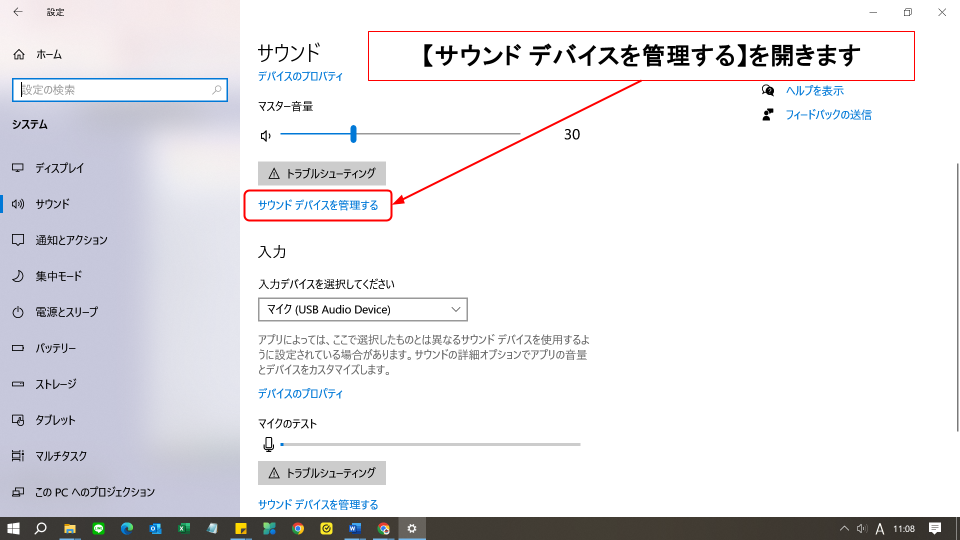This screenshot has height=540, width=960.
Task: Open the action center notification icon
Action: [935, 528]
